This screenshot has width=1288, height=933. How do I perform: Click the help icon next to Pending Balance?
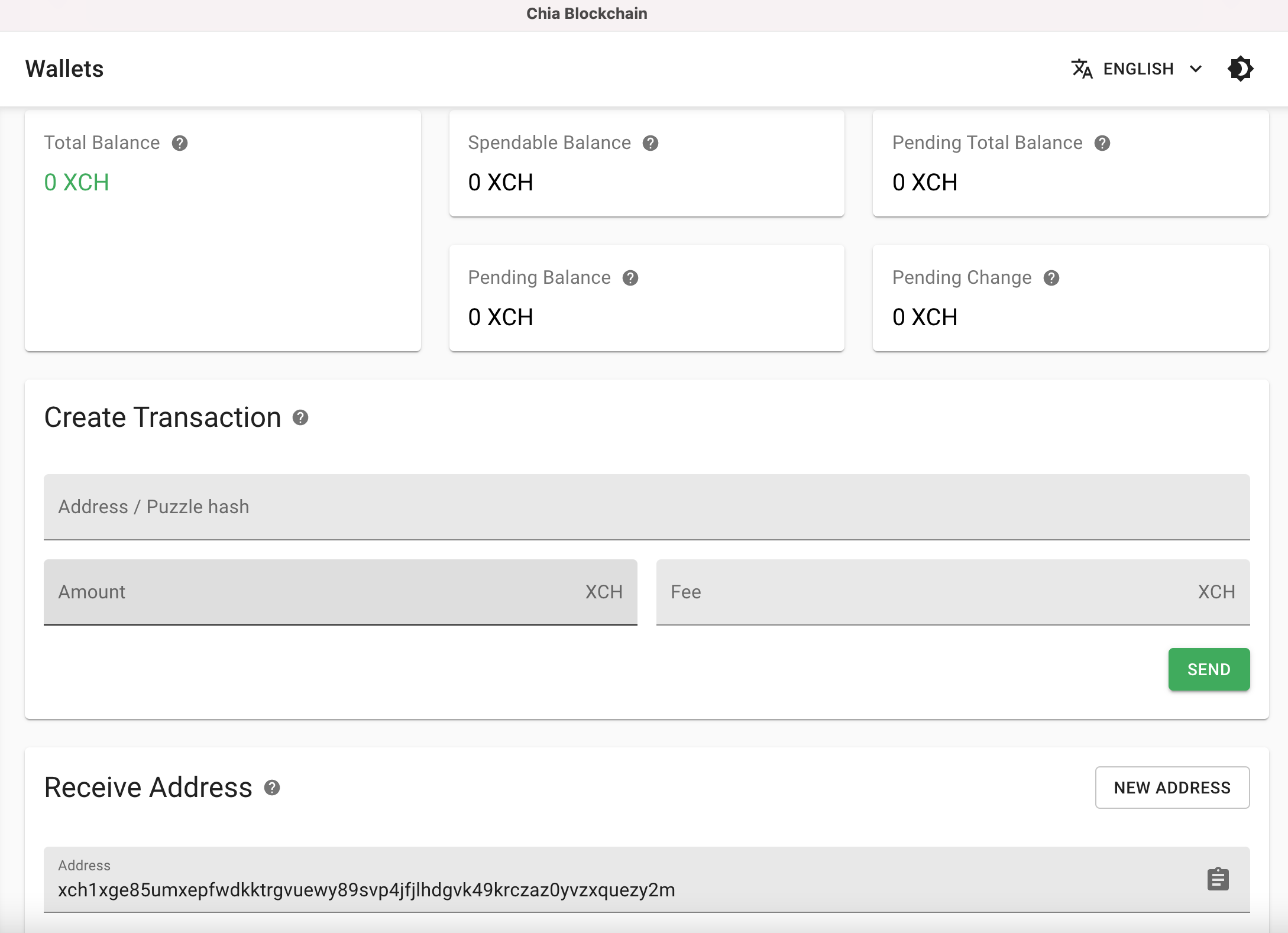[630, 278]
